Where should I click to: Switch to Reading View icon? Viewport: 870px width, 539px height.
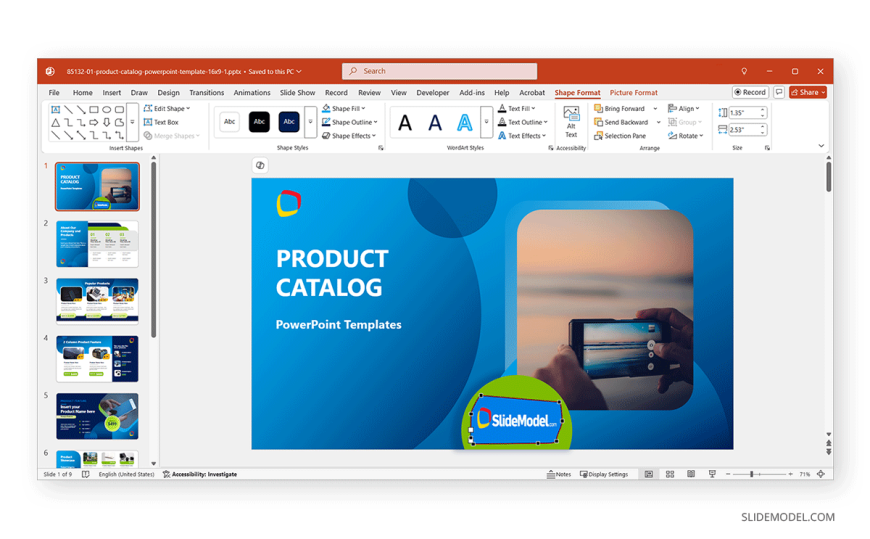[691, 474]
